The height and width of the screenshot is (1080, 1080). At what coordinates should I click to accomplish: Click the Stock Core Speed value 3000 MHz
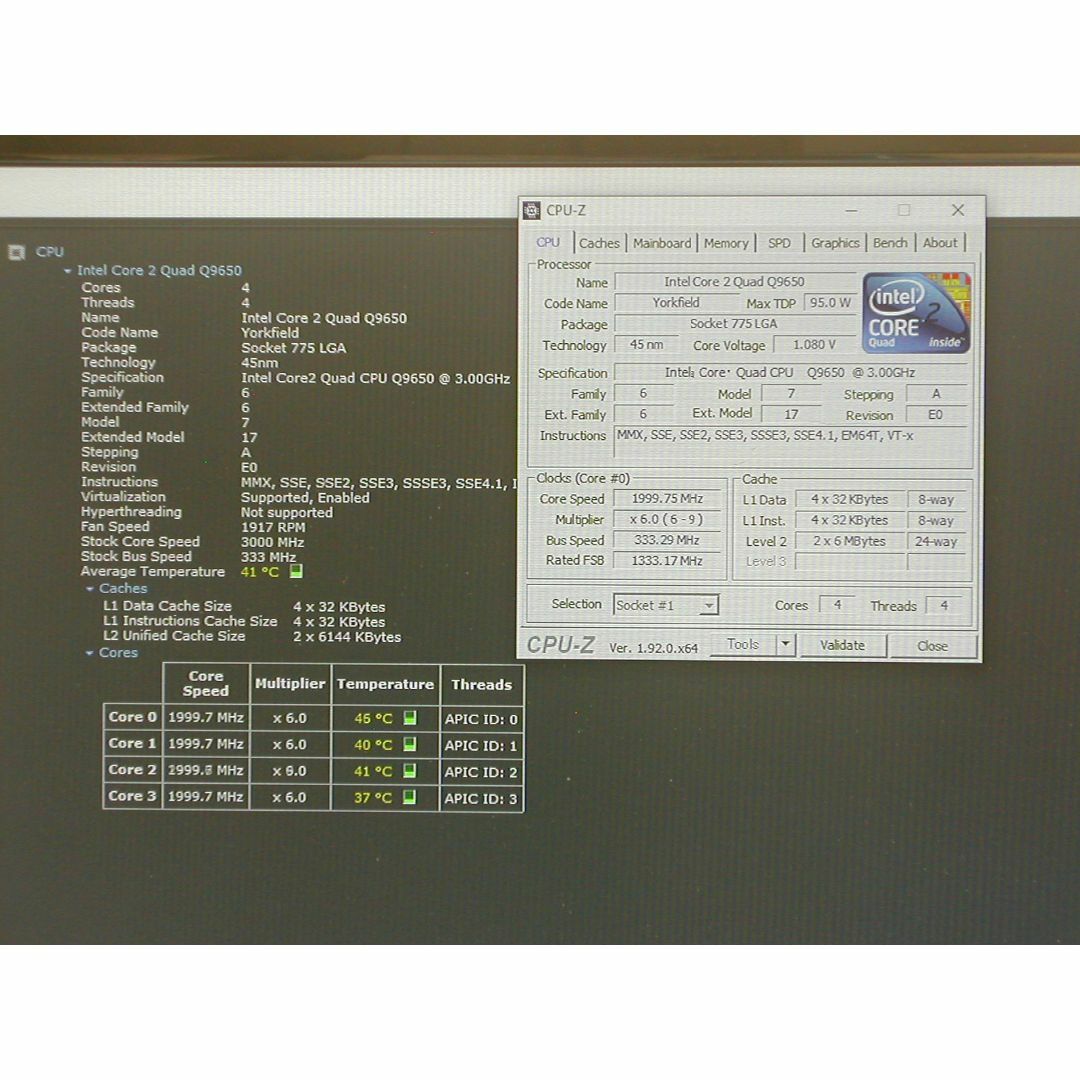[273, 542]
